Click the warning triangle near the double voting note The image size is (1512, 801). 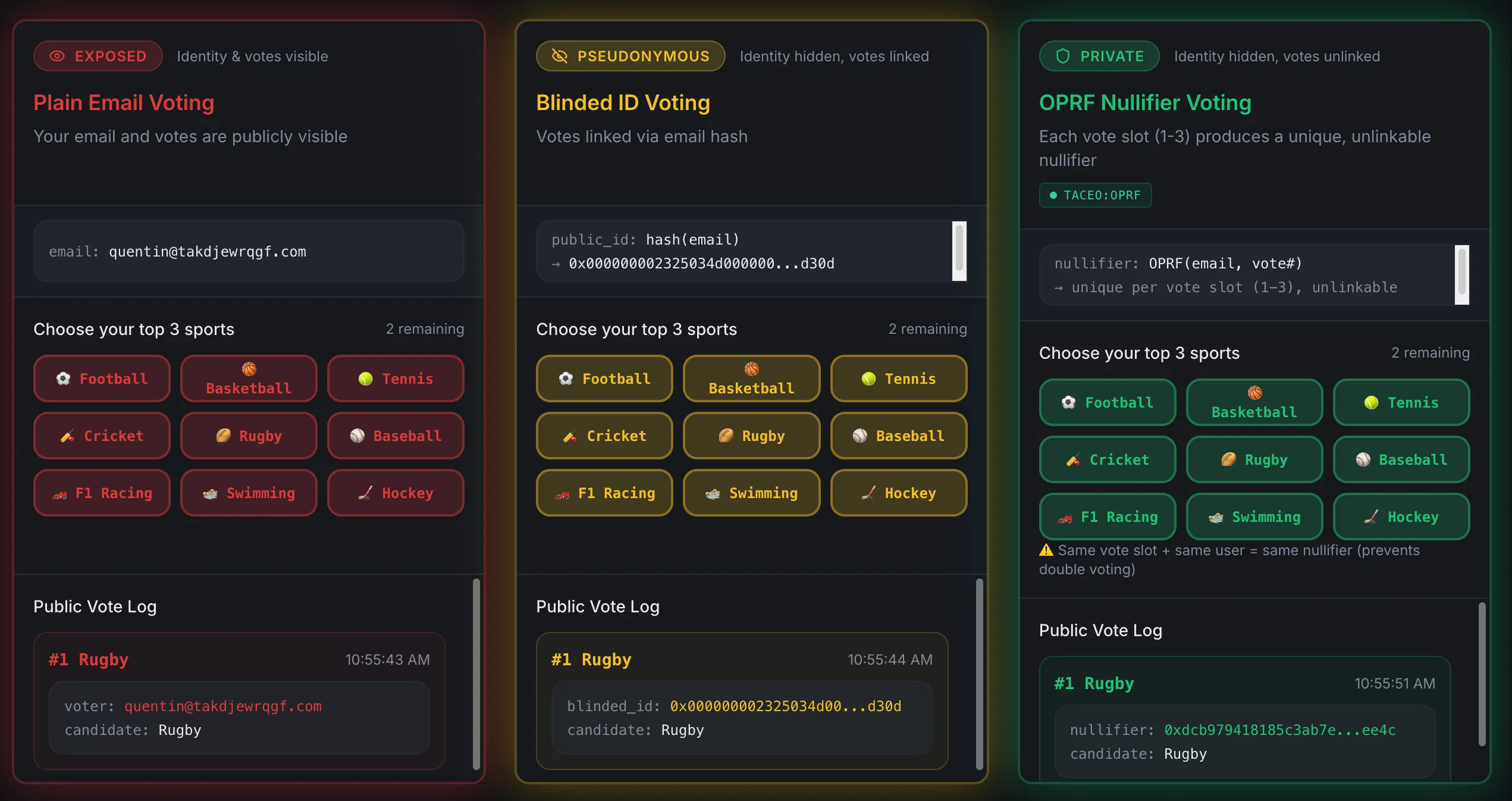click(x=1046, y=550)
